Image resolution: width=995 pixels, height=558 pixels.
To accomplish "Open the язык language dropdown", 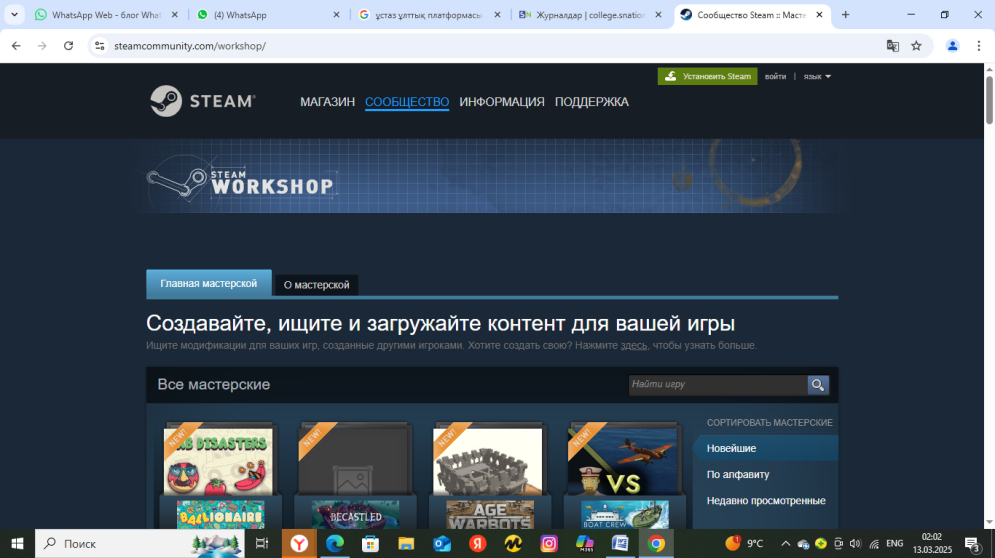I will click(x=817, y=76).
